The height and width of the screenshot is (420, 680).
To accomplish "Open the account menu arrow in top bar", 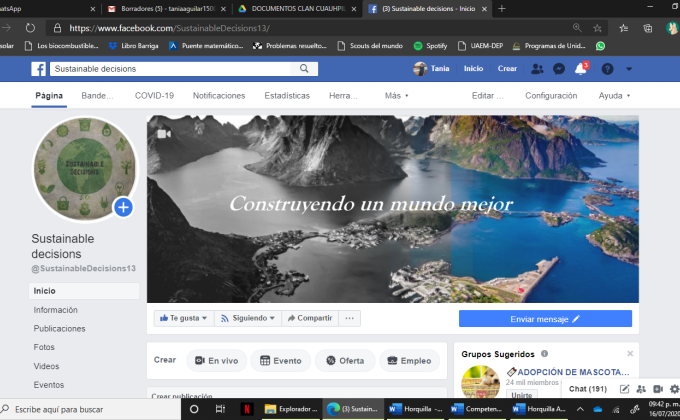I will 631,69.
